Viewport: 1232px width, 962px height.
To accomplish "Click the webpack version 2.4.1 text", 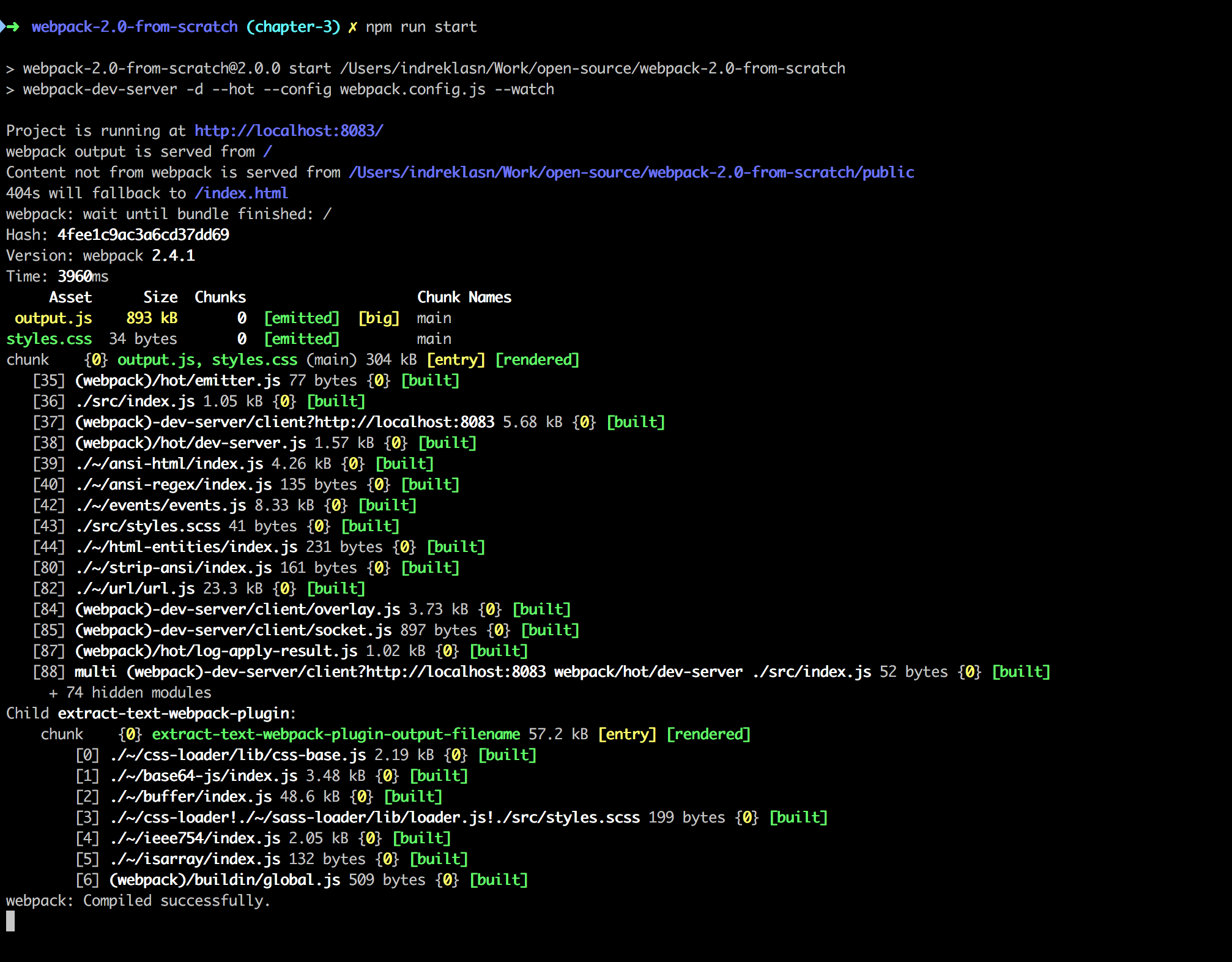I will pos(173,256).
